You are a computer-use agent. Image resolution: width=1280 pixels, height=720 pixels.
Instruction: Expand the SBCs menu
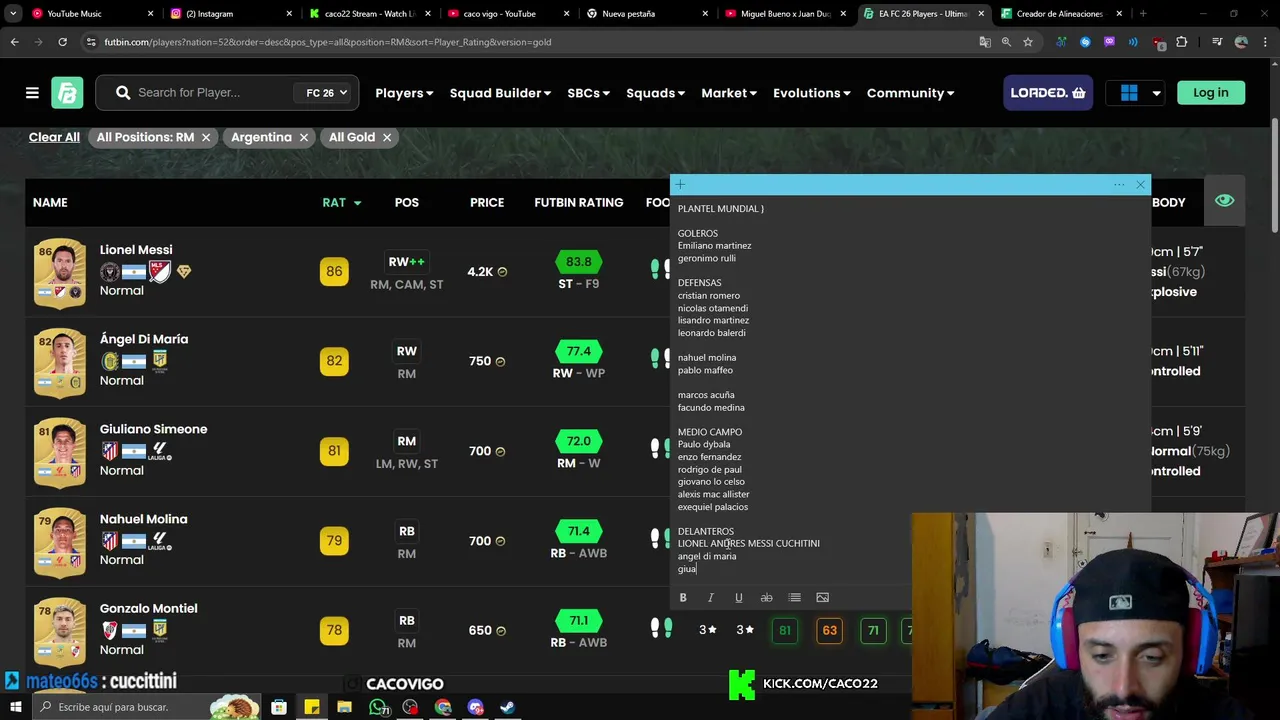[x=588, y=93]
